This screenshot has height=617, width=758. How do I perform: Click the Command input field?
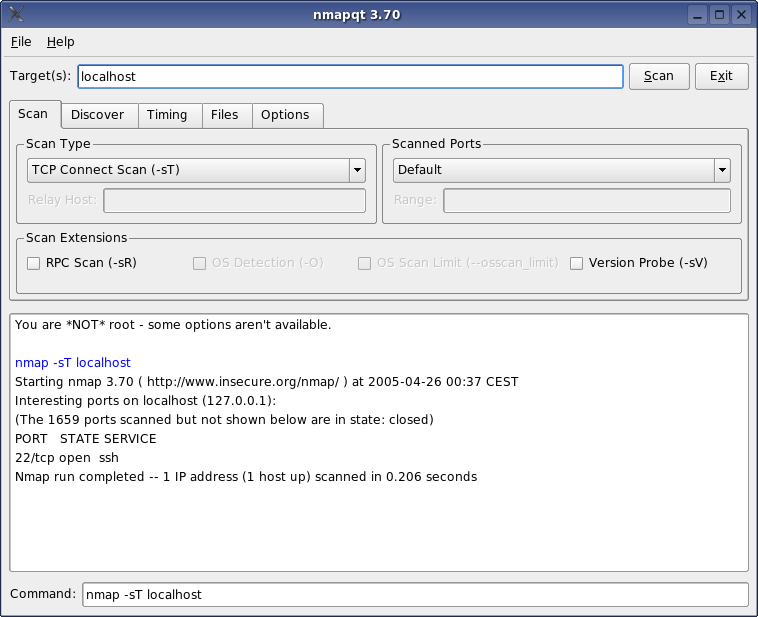point(415,595)
